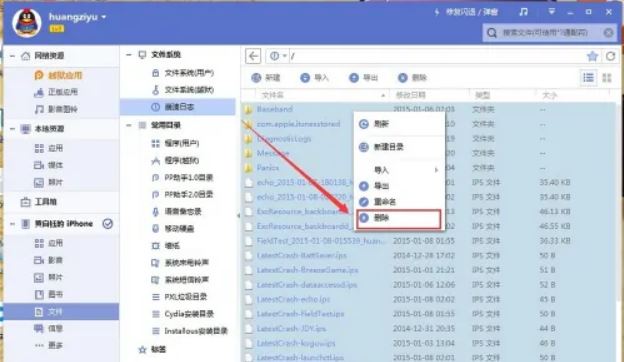This screenshot has height=362, width=624.
Task: Open 应用 under 本地资源
Action: pos(49,148)
